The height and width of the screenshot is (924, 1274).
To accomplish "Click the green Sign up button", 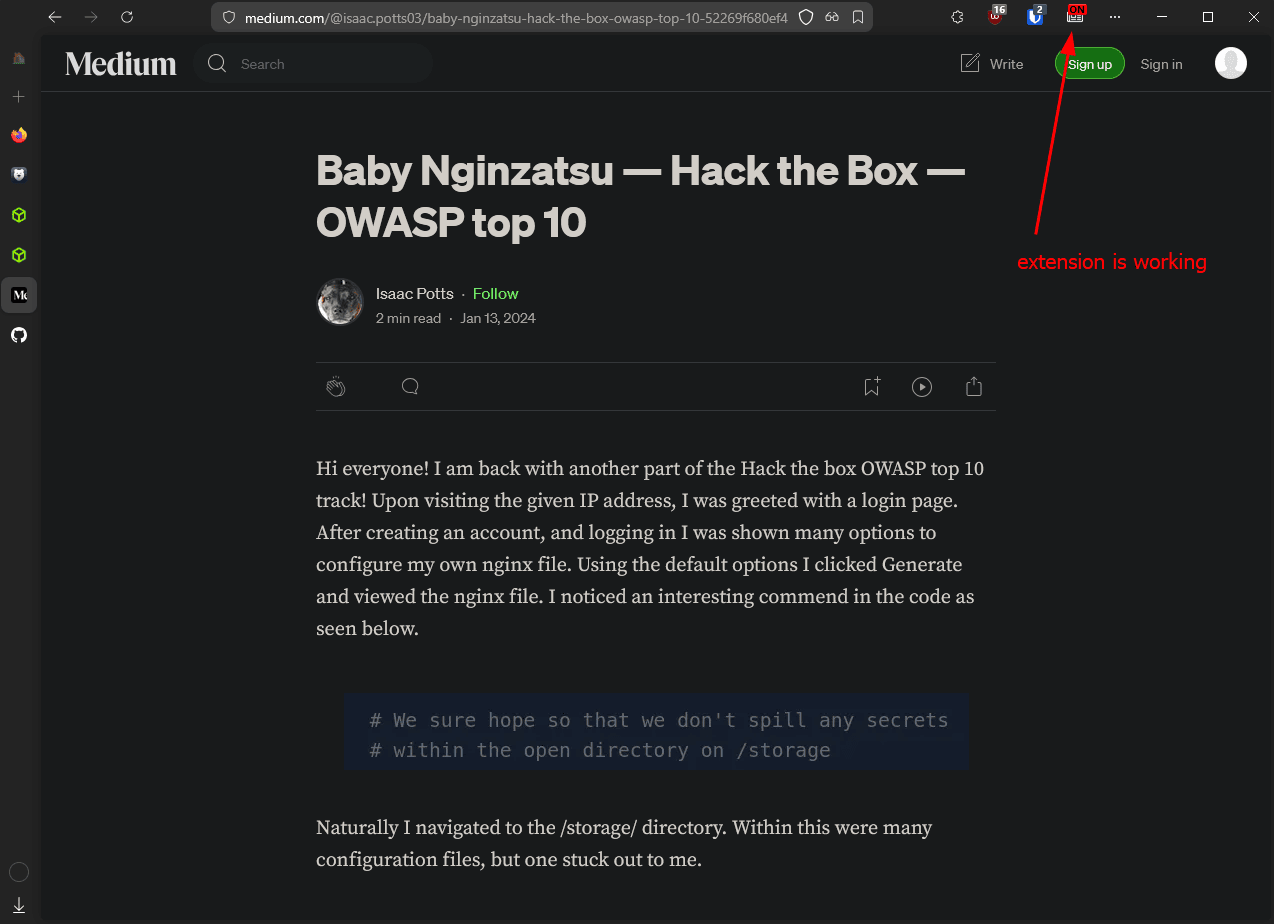I will 1089,64.
